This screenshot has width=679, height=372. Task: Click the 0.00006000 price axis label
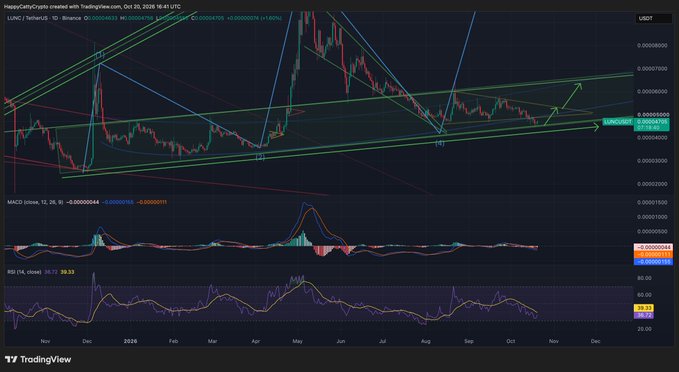click(x=652, y=91)
